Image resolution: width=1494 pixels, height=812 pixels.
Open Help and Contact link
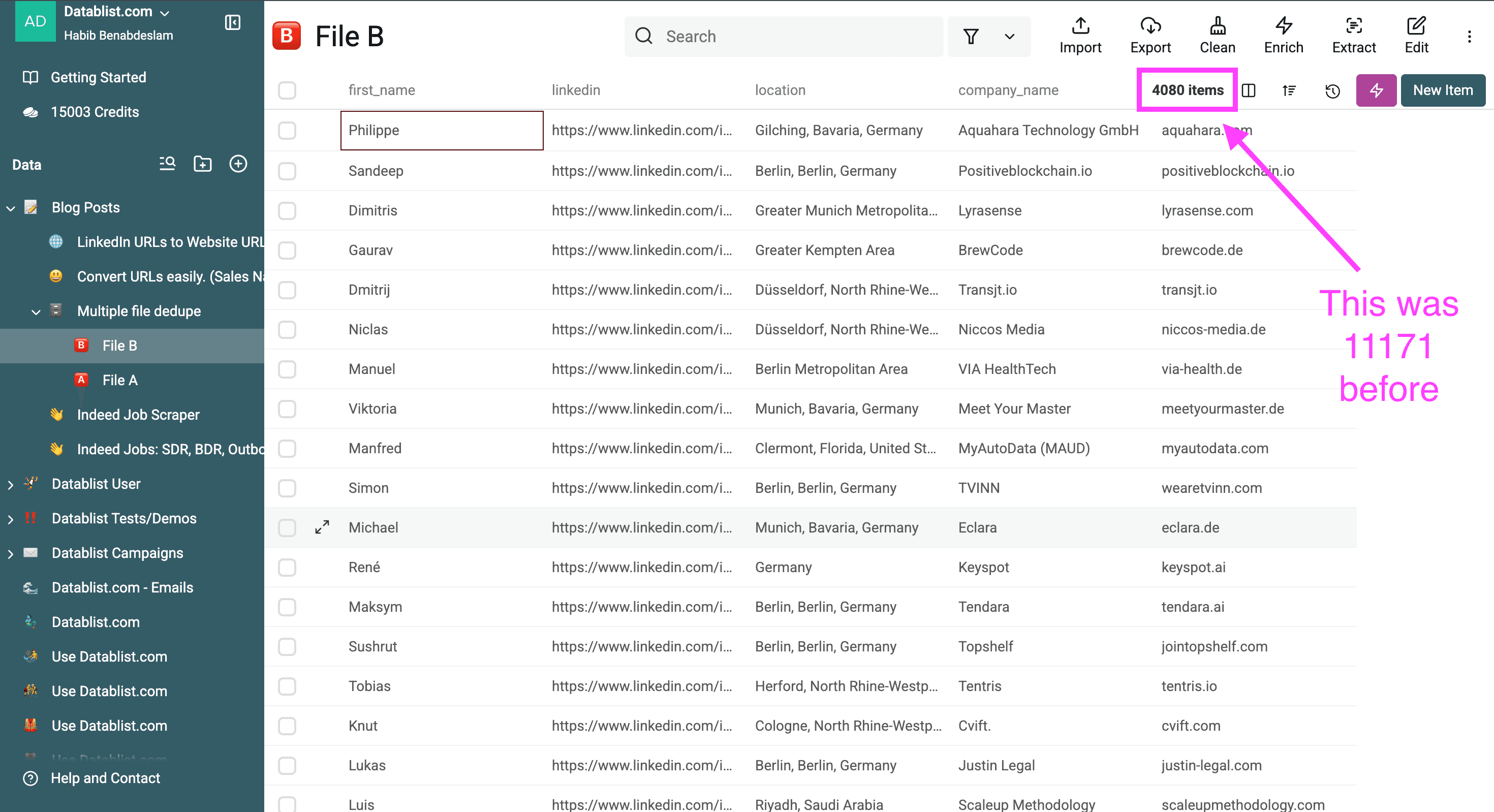pos(105,778)
